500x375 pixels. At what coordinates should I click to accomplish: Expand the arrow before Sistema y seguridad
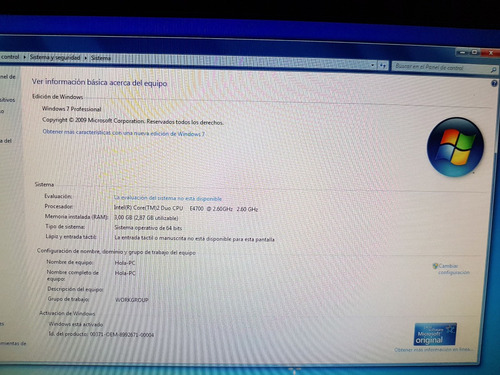[25, 57]
